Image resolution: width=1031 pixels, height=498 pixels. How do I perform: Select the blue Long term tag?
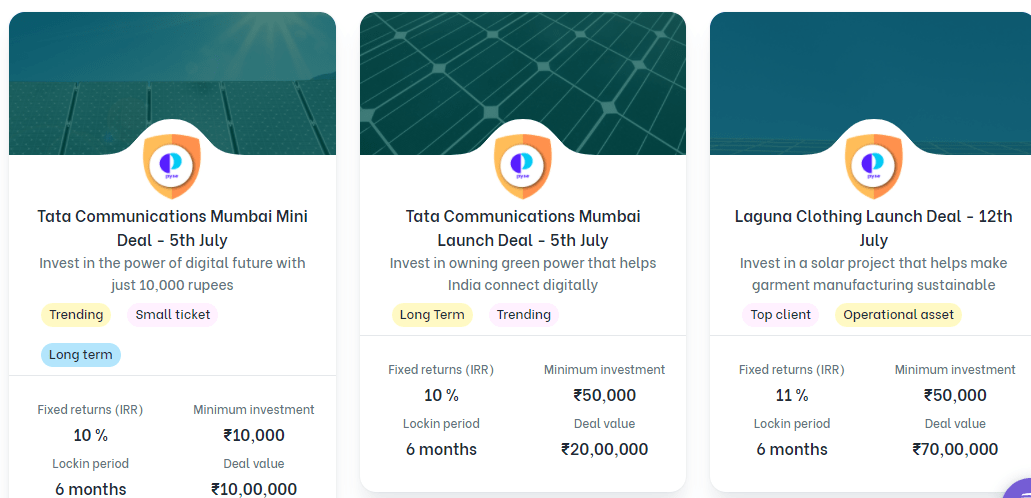pos(80,355)
